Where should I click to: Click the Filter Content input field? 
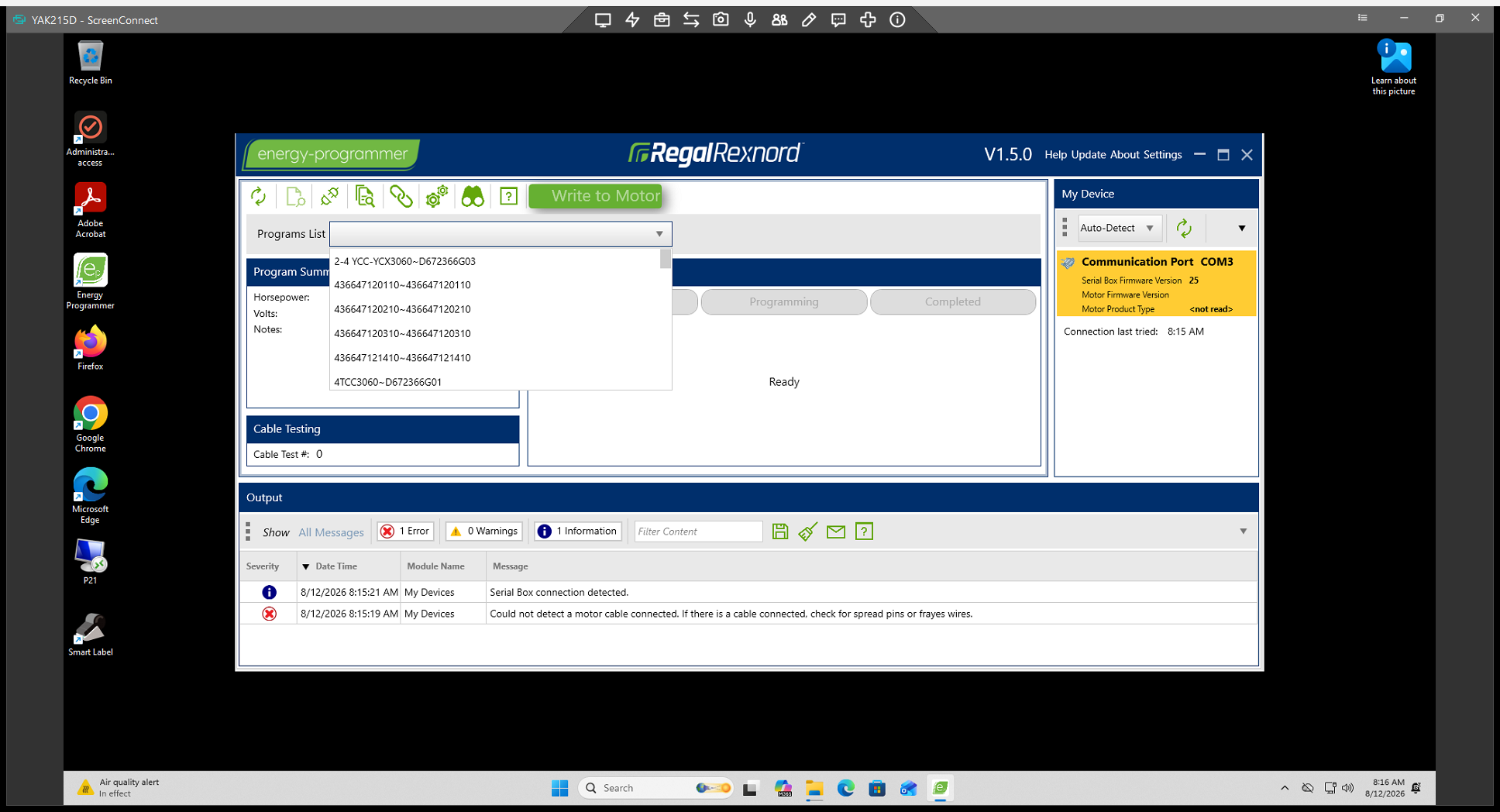point(698,532)
